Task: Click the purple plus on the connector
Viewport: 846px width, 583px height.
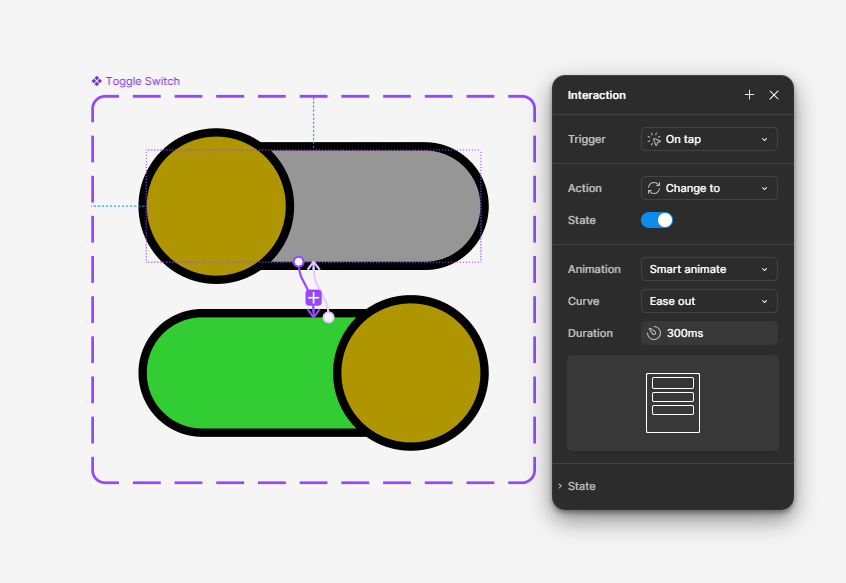Action: [313, 298]
